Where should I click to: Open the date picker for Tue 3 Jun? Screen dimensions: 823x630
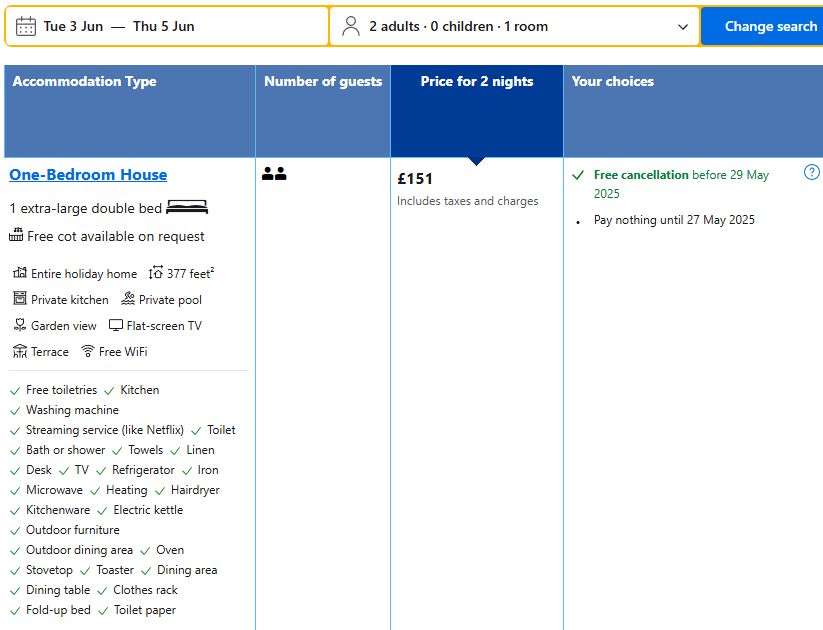tap(118, 26)
